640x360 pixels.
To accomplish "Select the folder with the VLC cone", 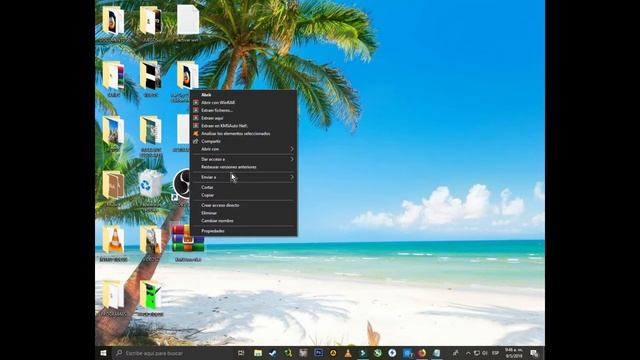I will pos(113,239).
